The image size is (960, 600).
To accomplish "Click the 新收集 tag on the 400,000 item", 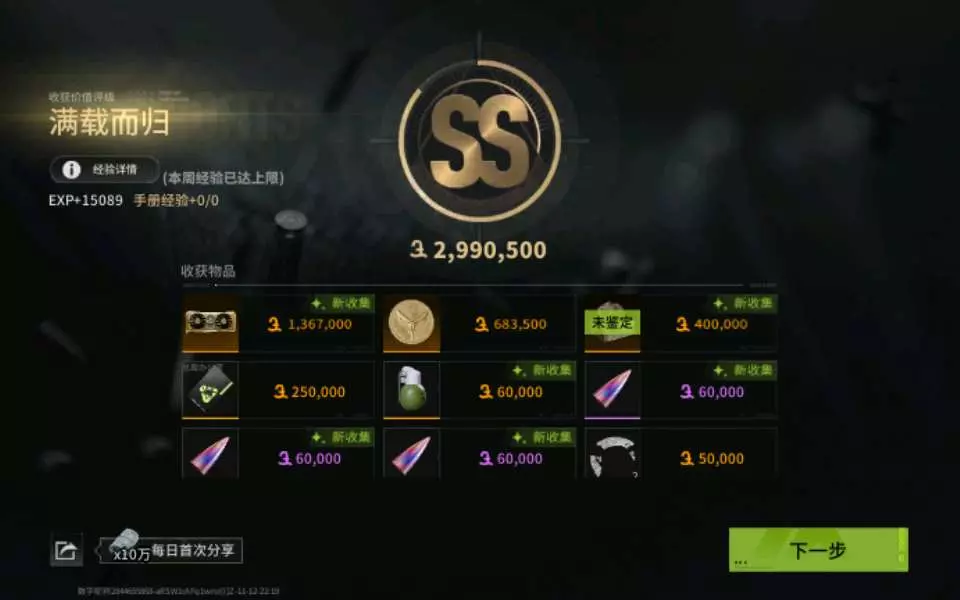I will [745, 303].
